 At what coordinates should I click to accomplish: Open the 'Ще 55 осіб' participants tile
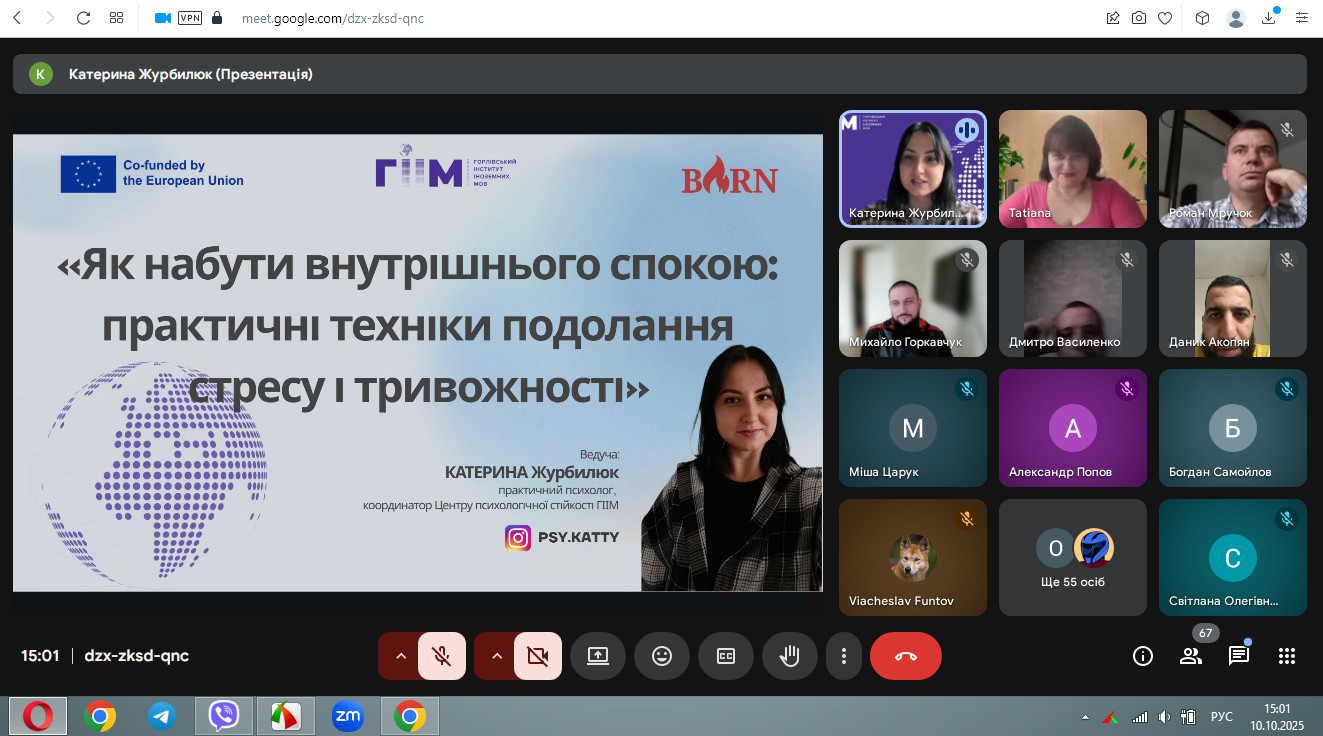pyautogui.click(x=1072, y=557)
